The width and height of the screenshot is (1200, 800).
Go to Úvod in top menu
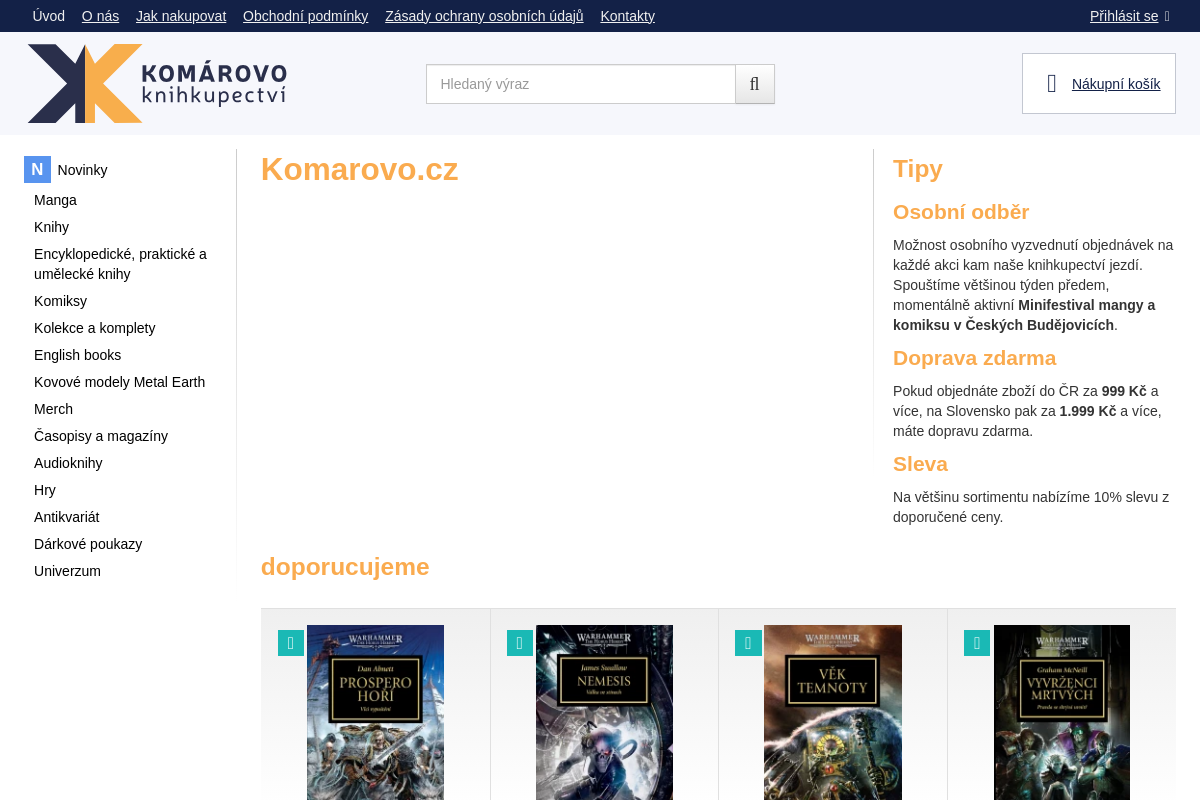click(x=49, y=16)
